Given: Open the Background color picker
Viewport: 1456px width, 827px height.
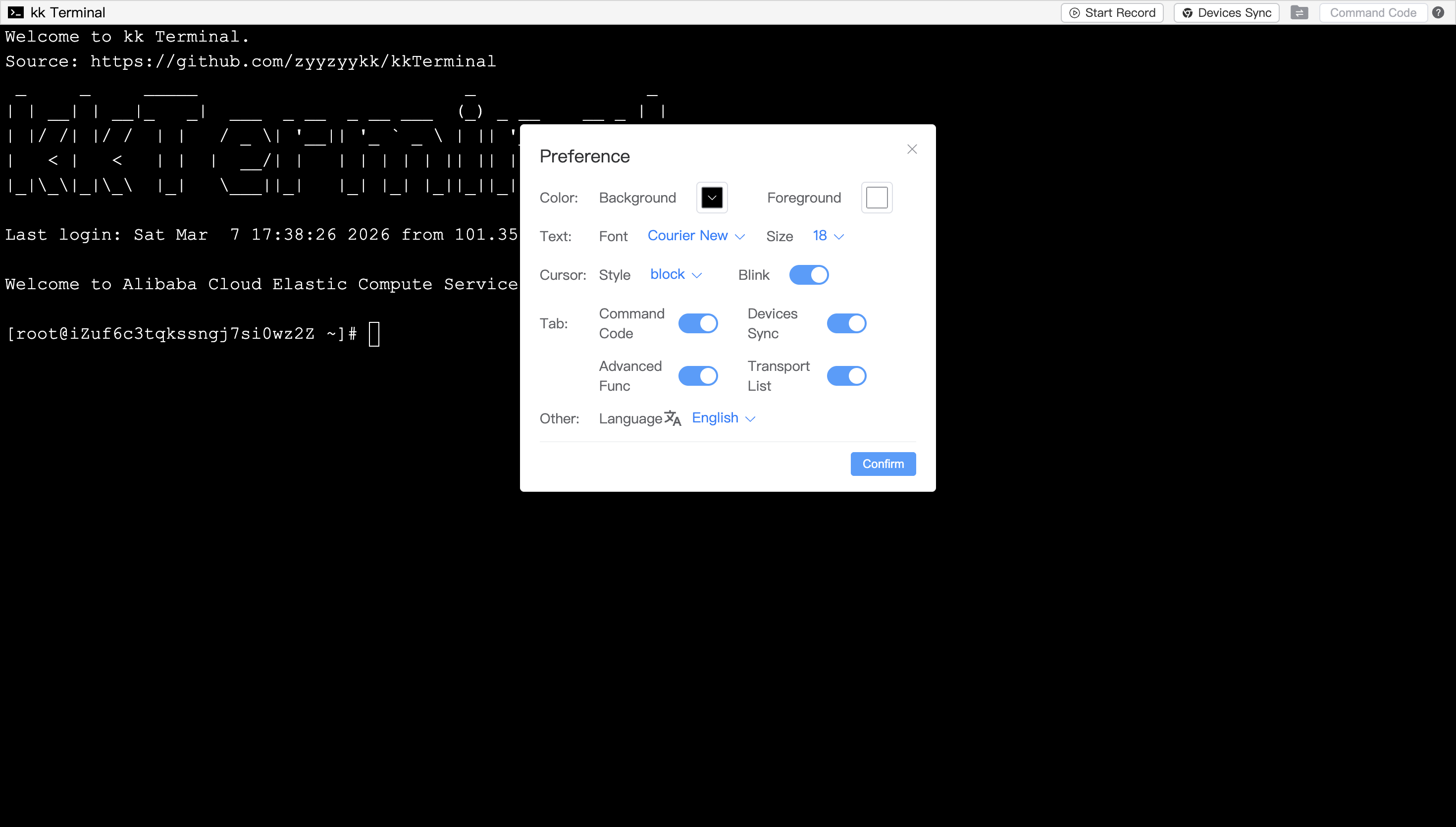Looking at the screenshot, I should click(712, 198).
